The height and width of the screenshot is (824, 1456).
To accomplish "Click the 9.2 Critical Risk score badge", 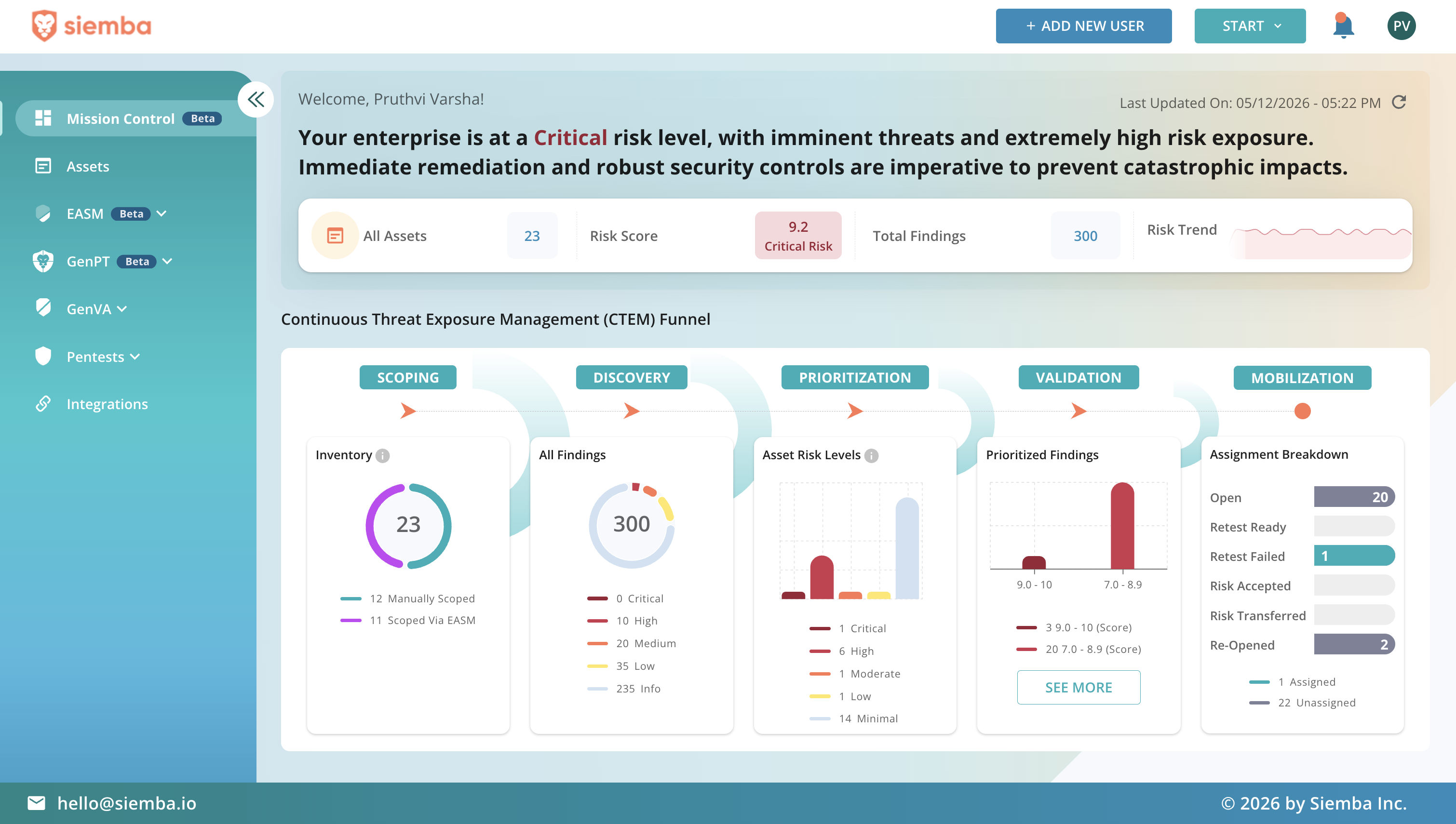I will coord(798,236).
